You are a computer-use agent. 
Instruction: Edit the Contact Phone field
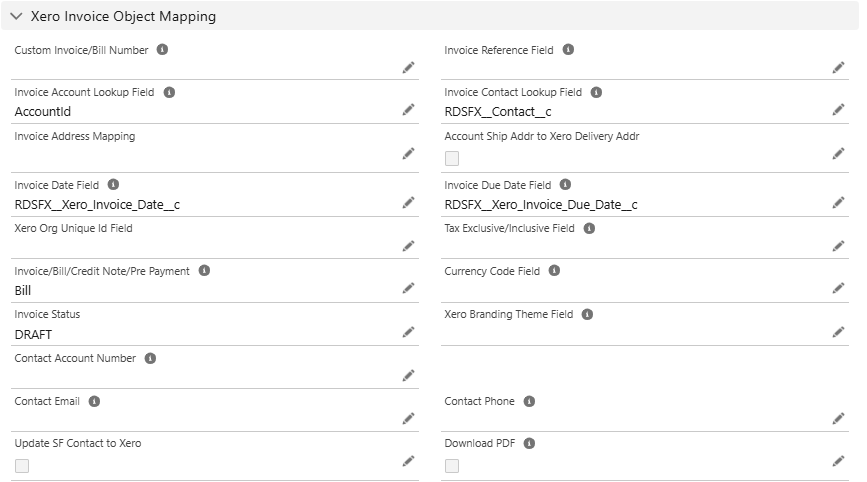pos(838,418)
